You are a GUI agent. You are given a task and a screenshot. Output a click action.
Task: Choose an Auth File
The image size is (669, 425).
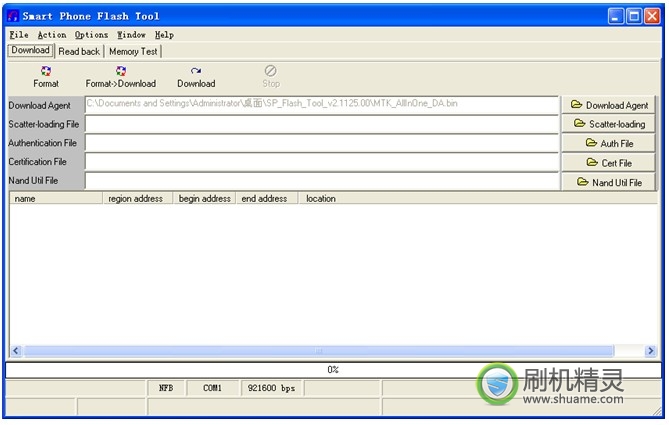click(x=609, y=143)
